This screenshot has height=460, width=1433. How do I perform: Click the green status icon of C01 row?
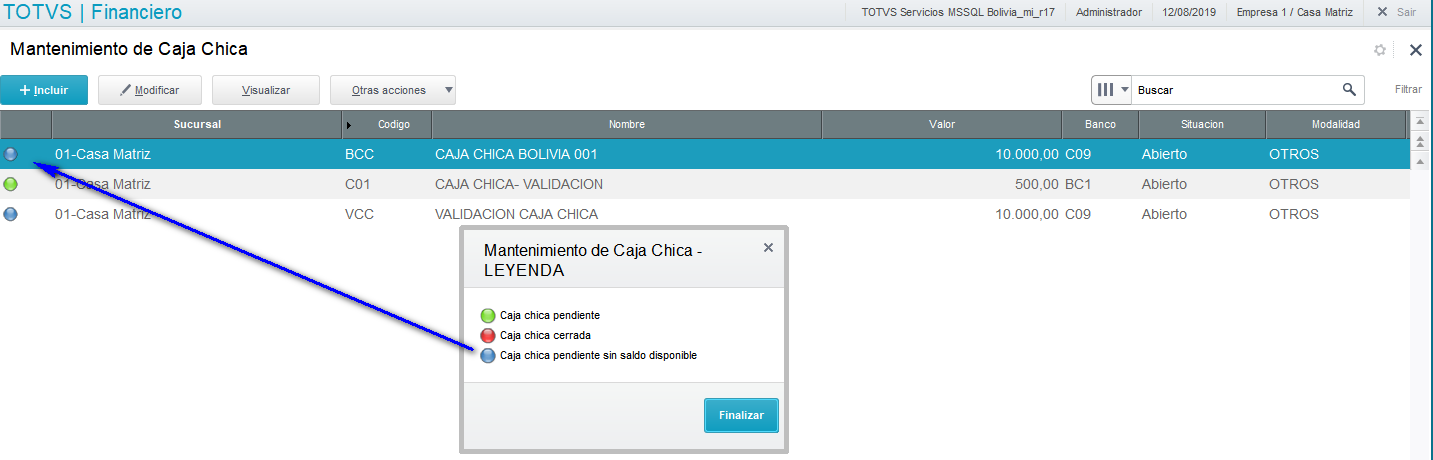tap(11, 184)
